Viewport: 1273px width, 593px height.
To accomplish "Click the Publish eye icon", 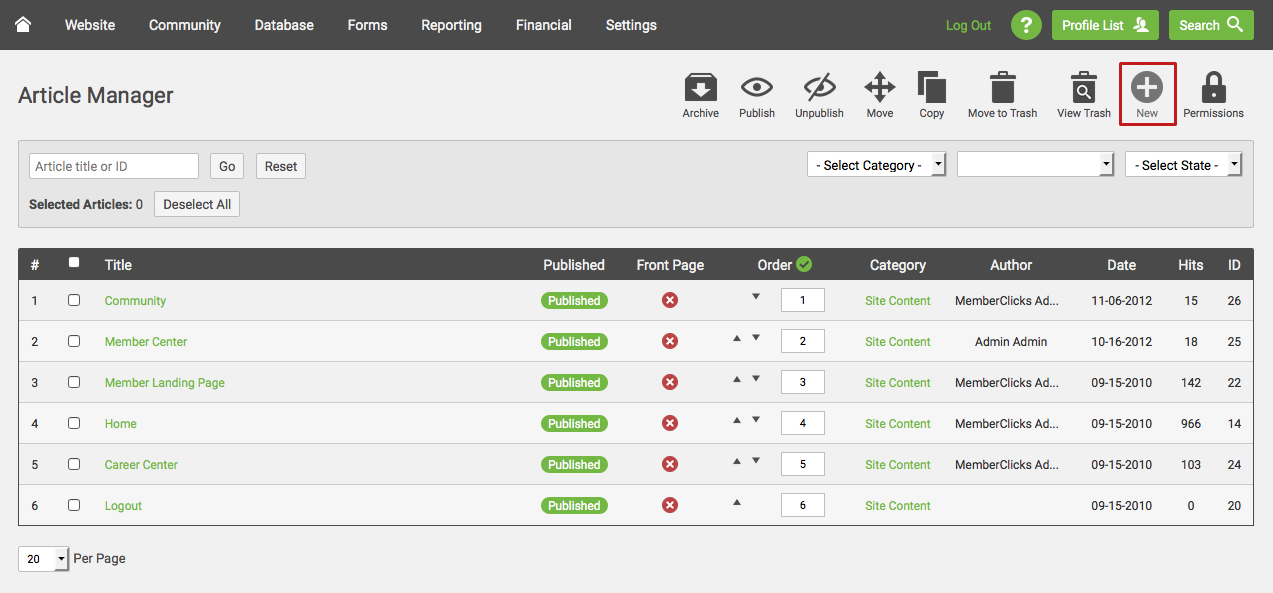I will click(x=756, y=88).
